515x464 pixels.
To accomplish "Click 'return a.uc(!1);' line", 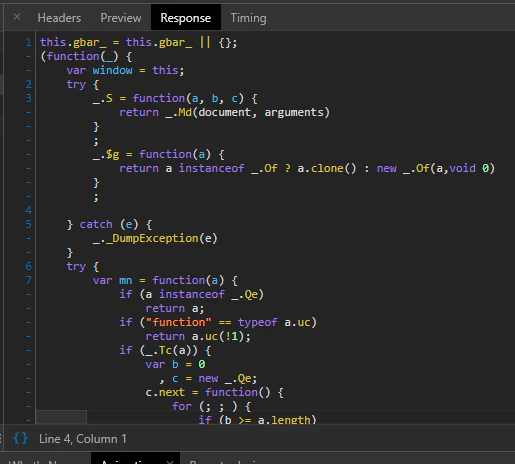I will point(198,336).
